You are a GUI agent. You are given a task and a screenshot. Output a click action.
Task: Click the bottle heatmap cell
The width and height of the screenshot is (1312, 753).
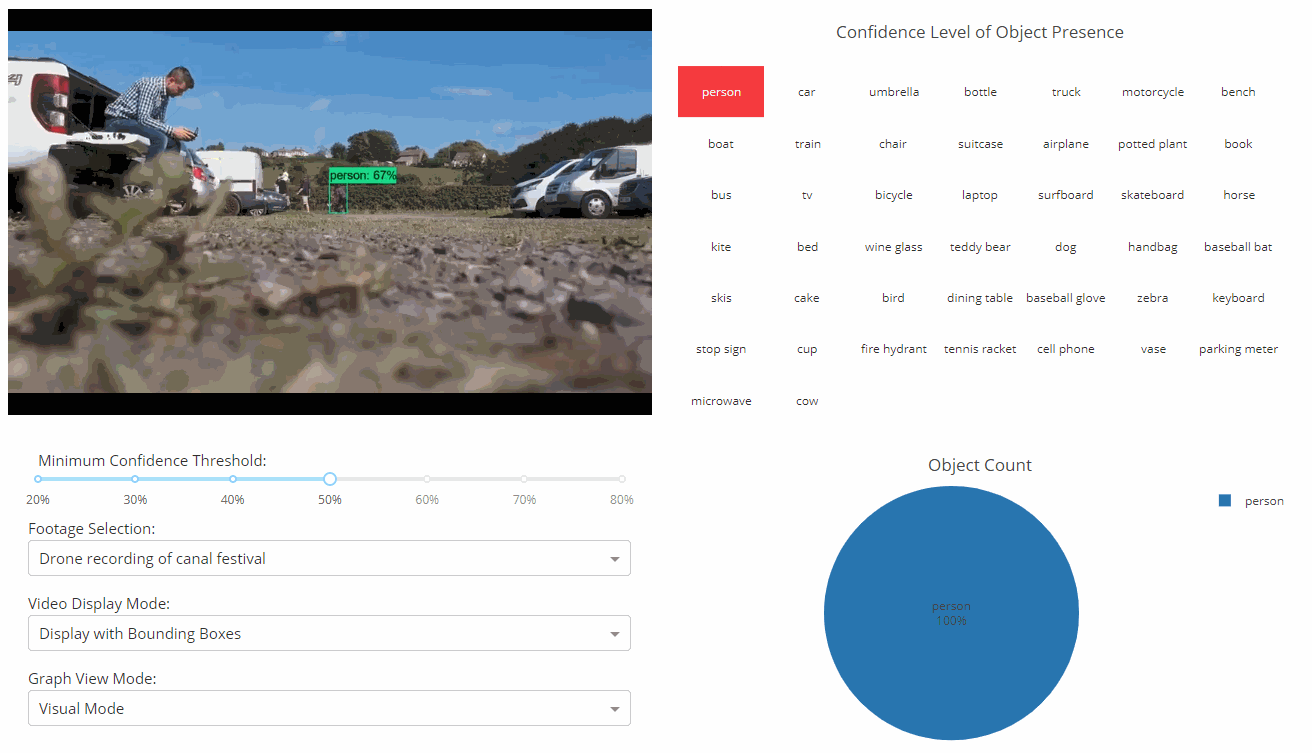click(x=980, y=92)
